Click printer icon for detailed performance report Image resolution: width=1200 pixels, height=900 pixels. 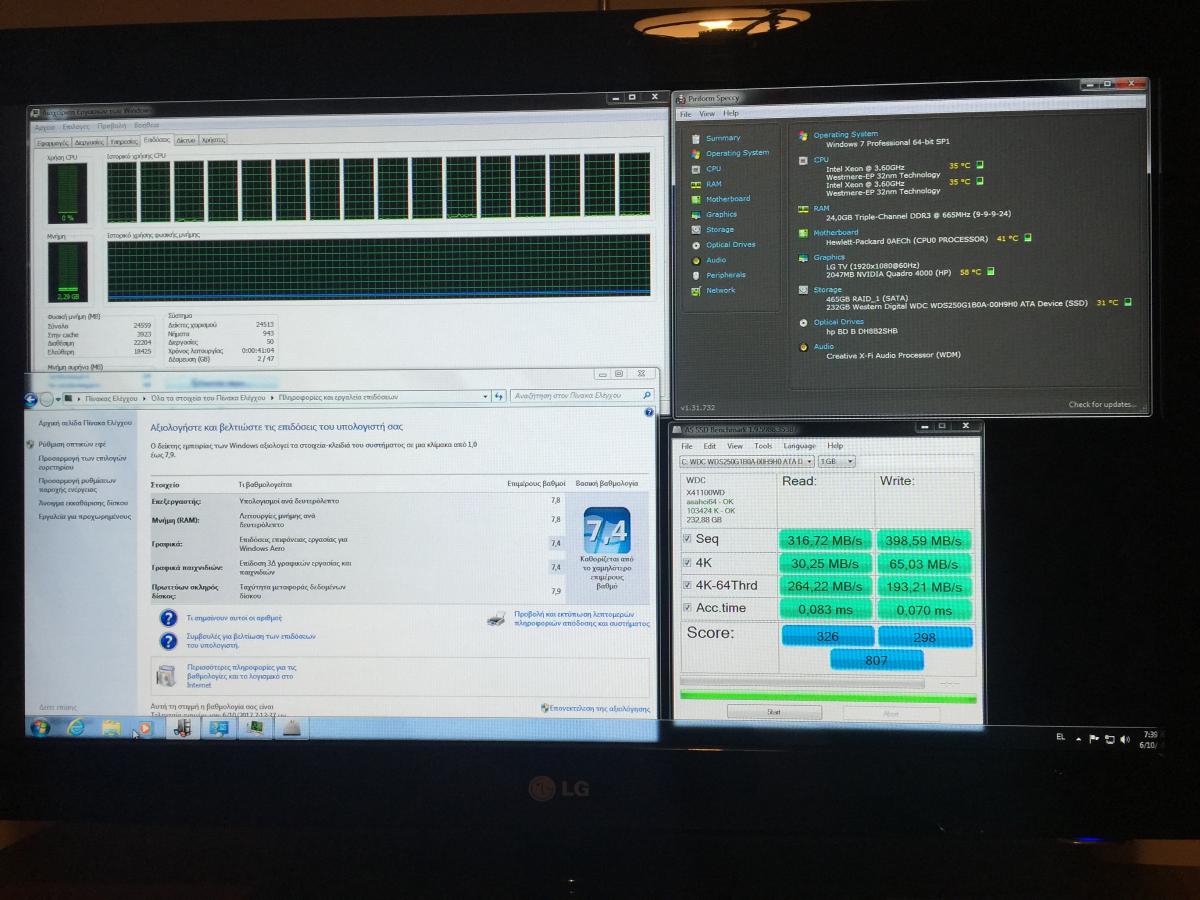click(x=496, y=619)
